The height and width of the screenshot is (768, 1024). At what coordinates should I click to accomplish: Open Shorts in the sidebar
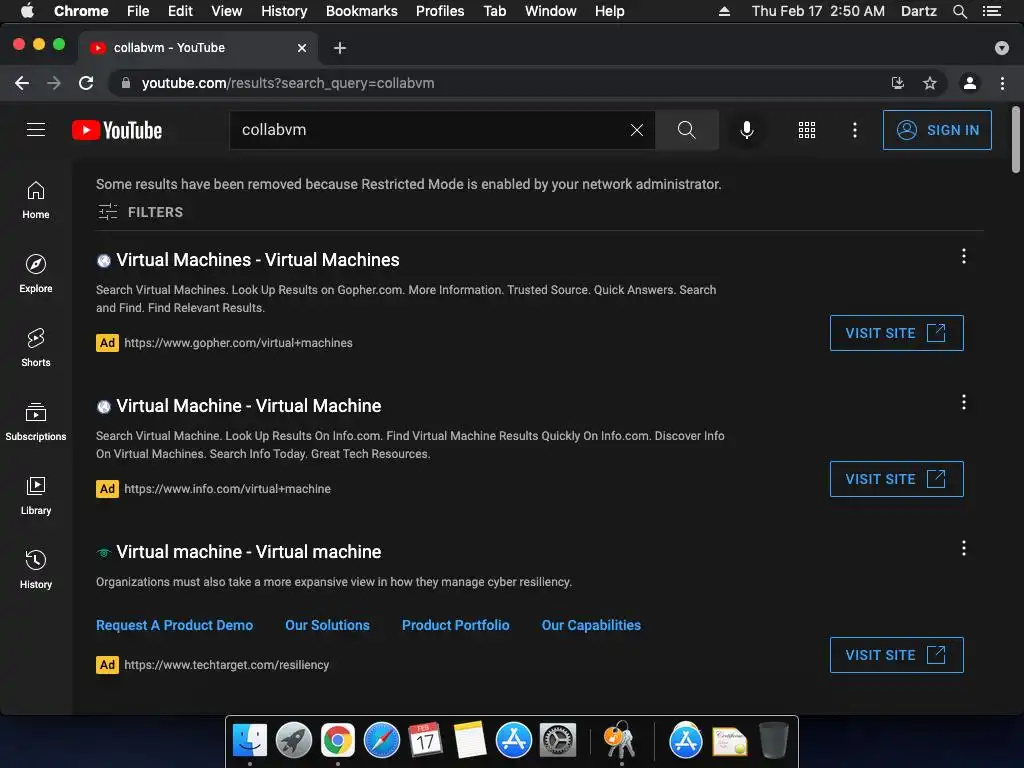[x=36, y=347]
